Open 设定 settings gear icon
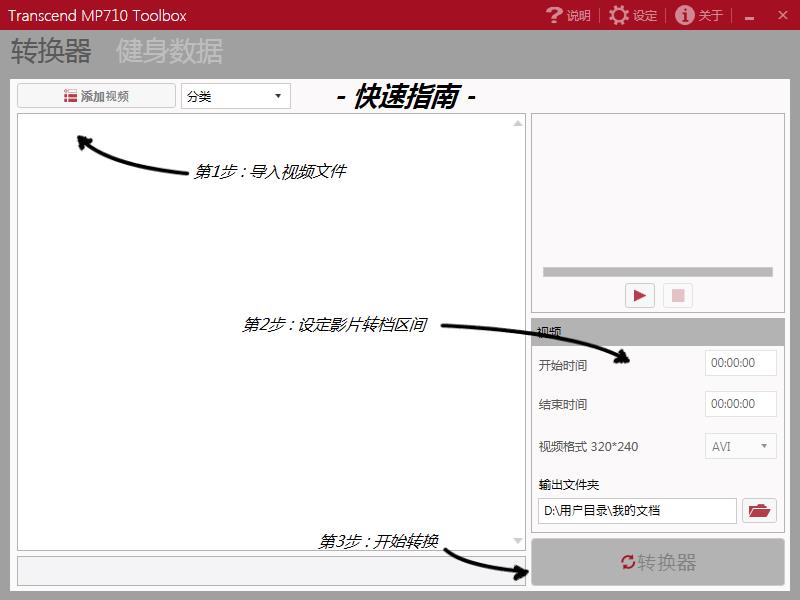 [620, 15]
